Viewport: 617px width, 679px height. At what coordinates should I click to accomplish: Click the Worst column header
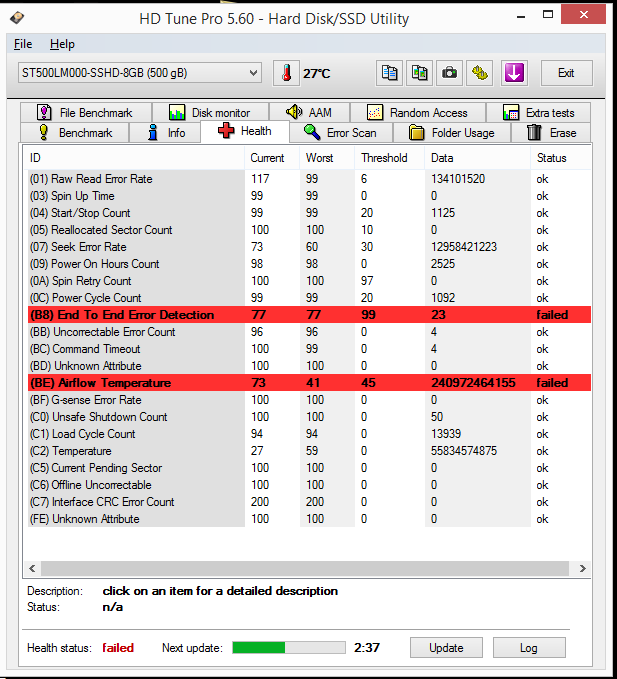pos(327,158)
